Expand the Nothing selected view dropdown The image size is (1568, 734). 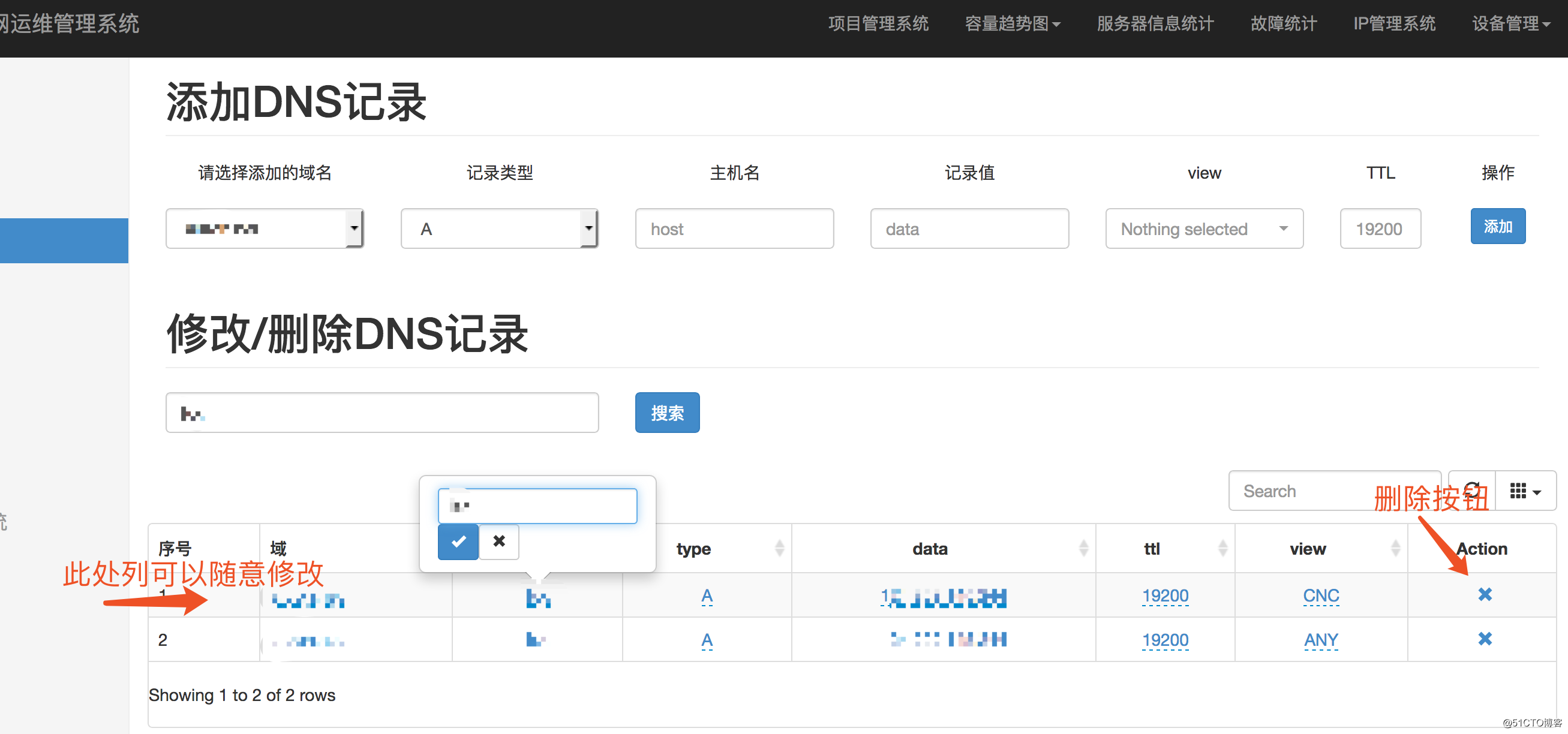point(1203,229)
